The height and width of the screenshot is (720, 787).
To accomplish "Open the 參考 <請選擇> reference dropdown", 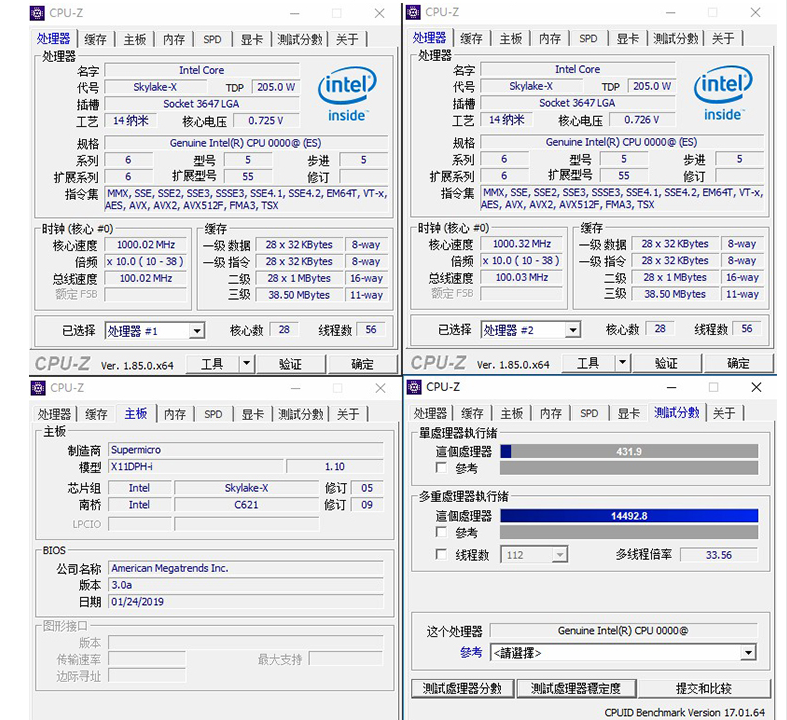I will click(x=748, y=653).
